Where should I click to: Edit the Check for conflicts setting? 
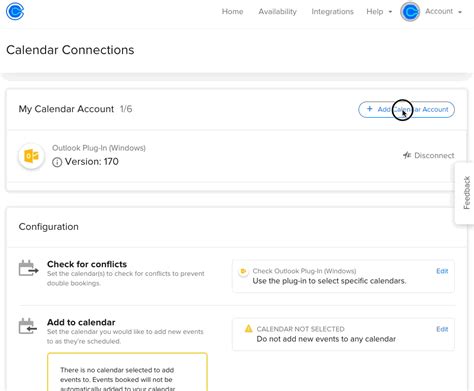click(x=442, y=271)
